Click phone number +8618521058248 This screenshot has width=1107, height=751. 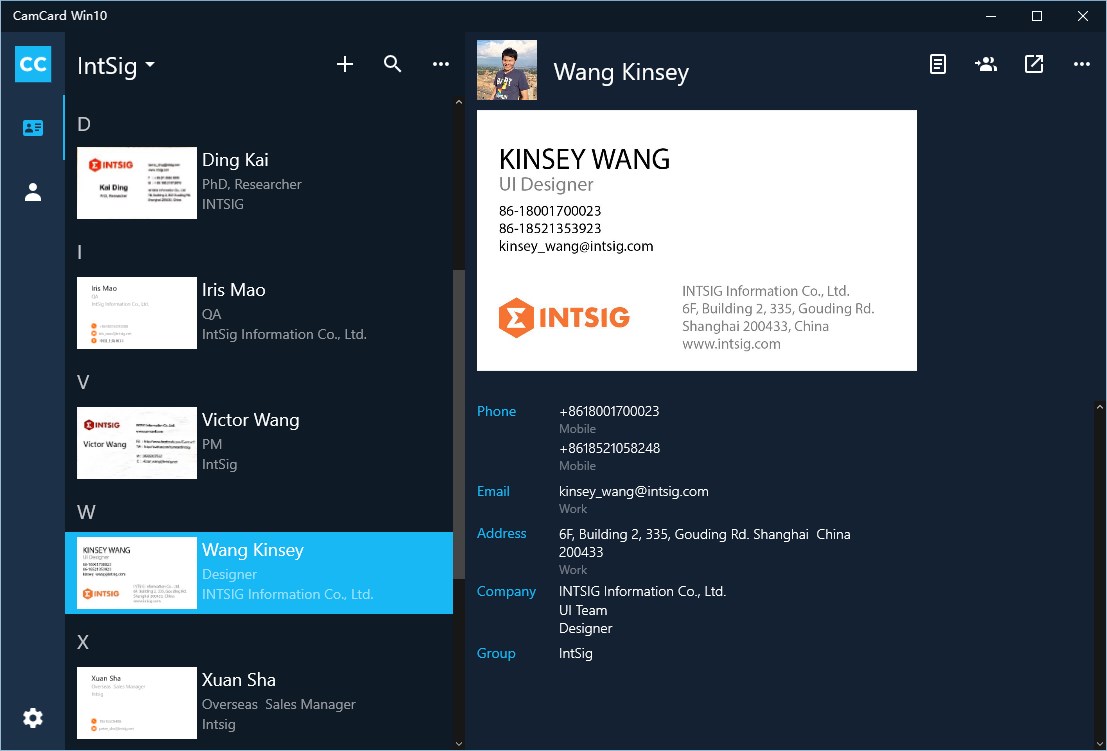coord(610,448)
